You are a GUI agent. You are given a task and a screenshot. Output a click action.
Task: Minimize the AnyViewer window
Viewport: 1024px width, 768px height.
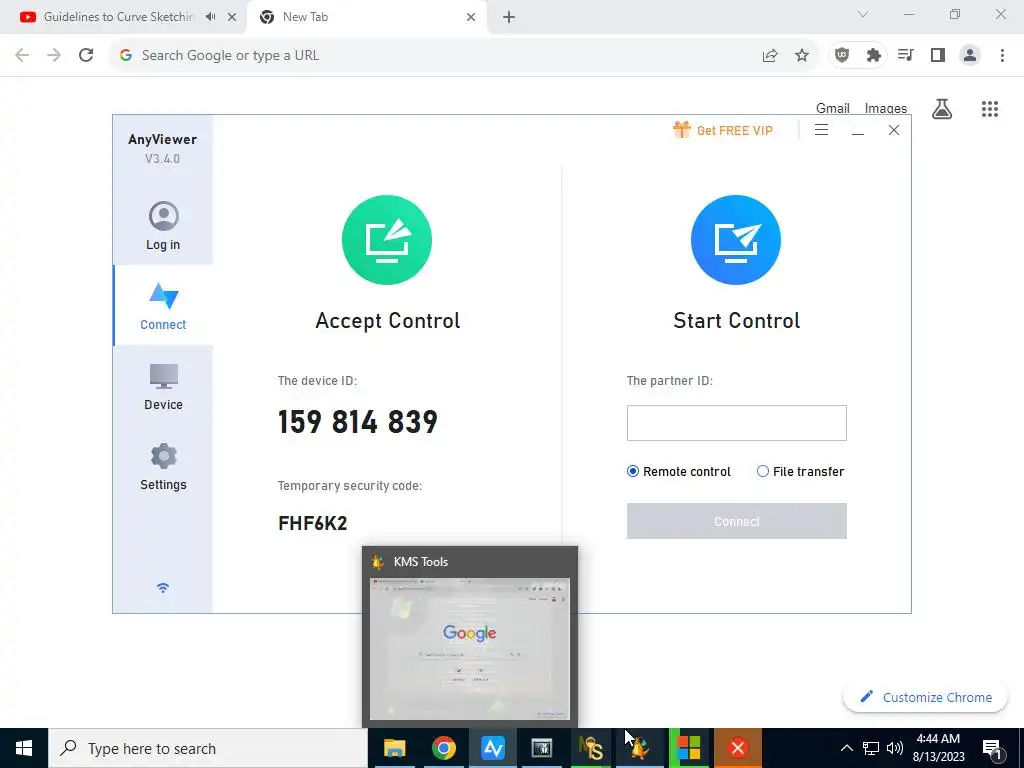(858, 131)
